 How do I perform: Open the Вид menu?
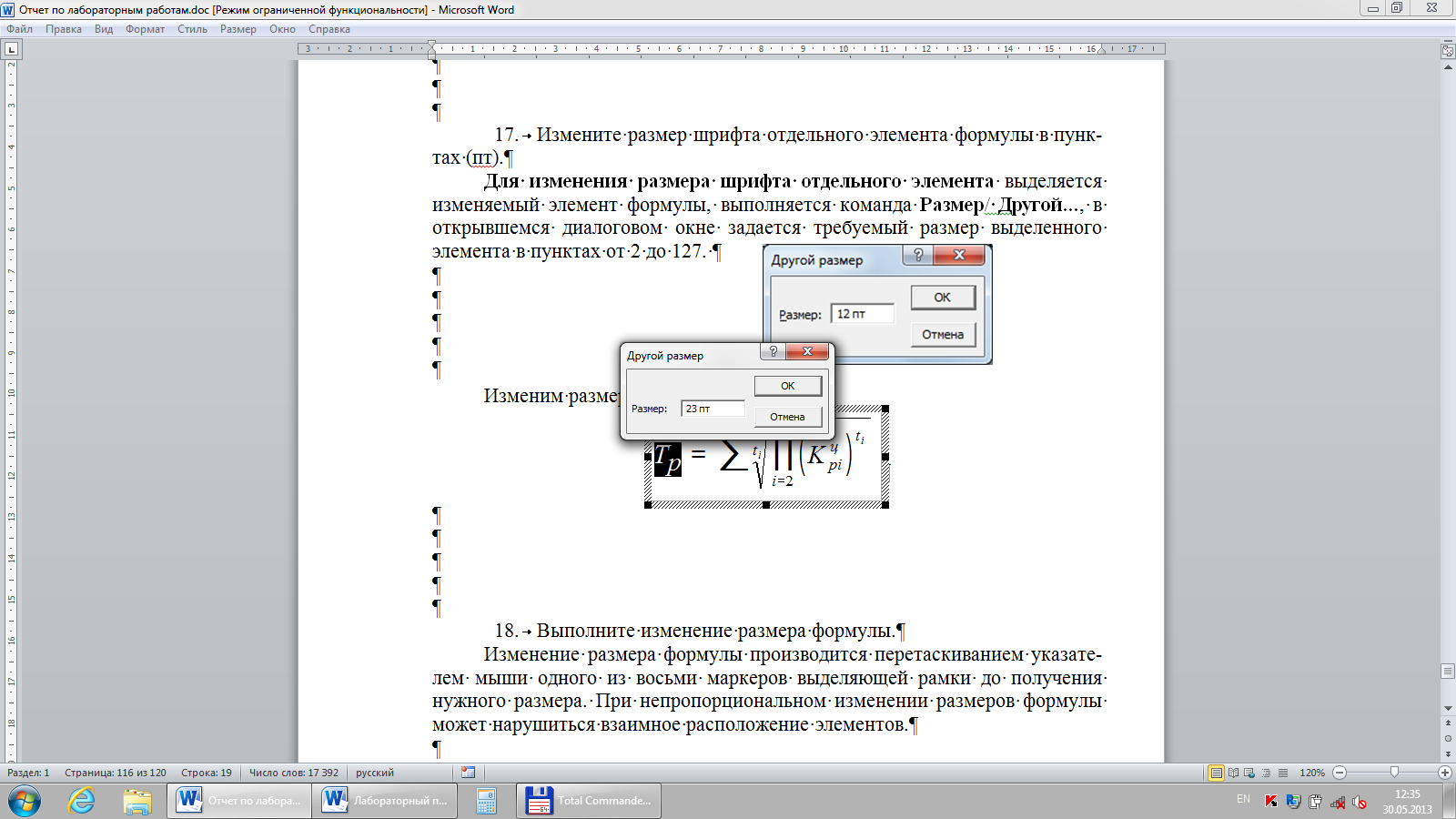(104, 29)
